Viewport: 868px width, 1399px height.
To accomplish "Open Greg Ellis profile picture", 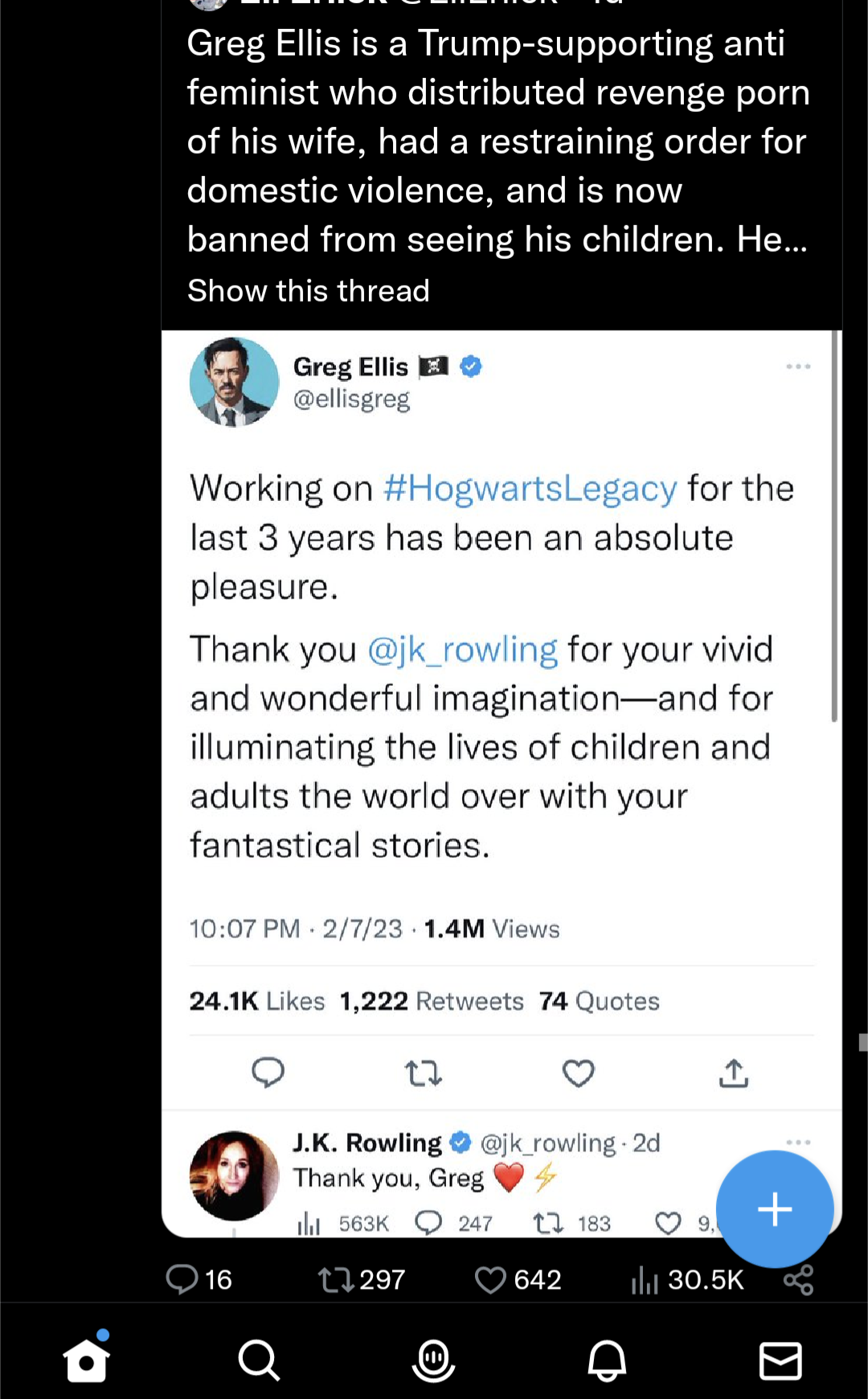I will (x=234, y=382).
